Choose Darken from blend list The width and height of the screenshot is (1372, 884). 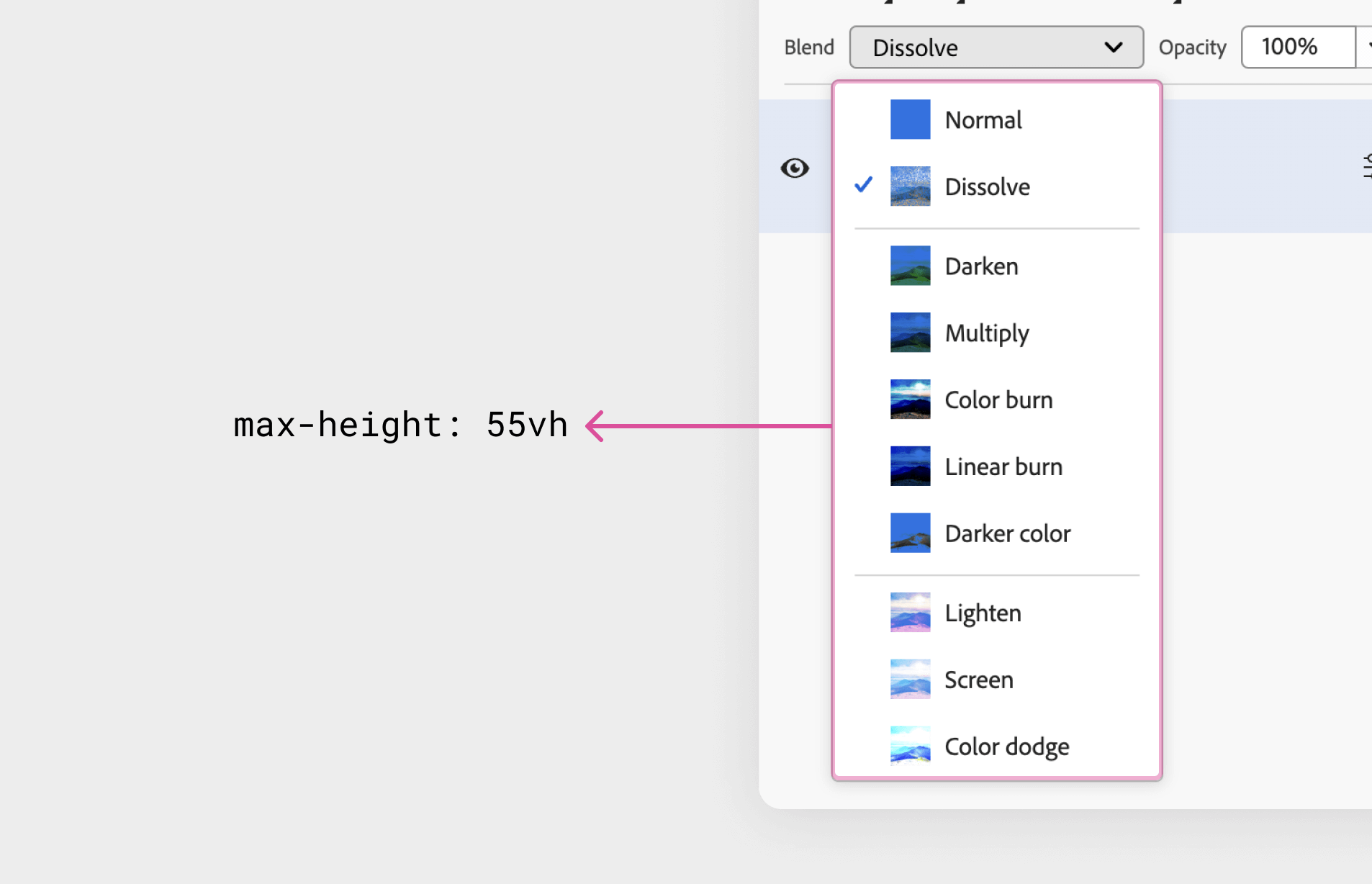click(x=981, y=266)
